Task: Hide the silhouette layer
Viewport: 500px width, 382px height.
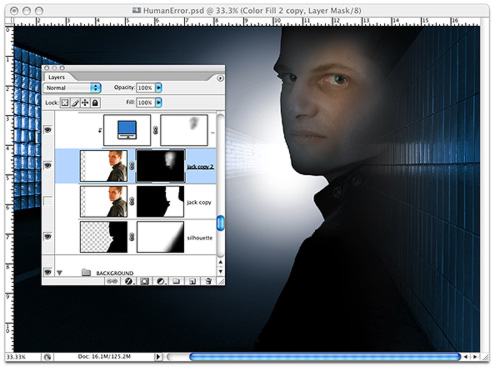Action: coord(48,237)
